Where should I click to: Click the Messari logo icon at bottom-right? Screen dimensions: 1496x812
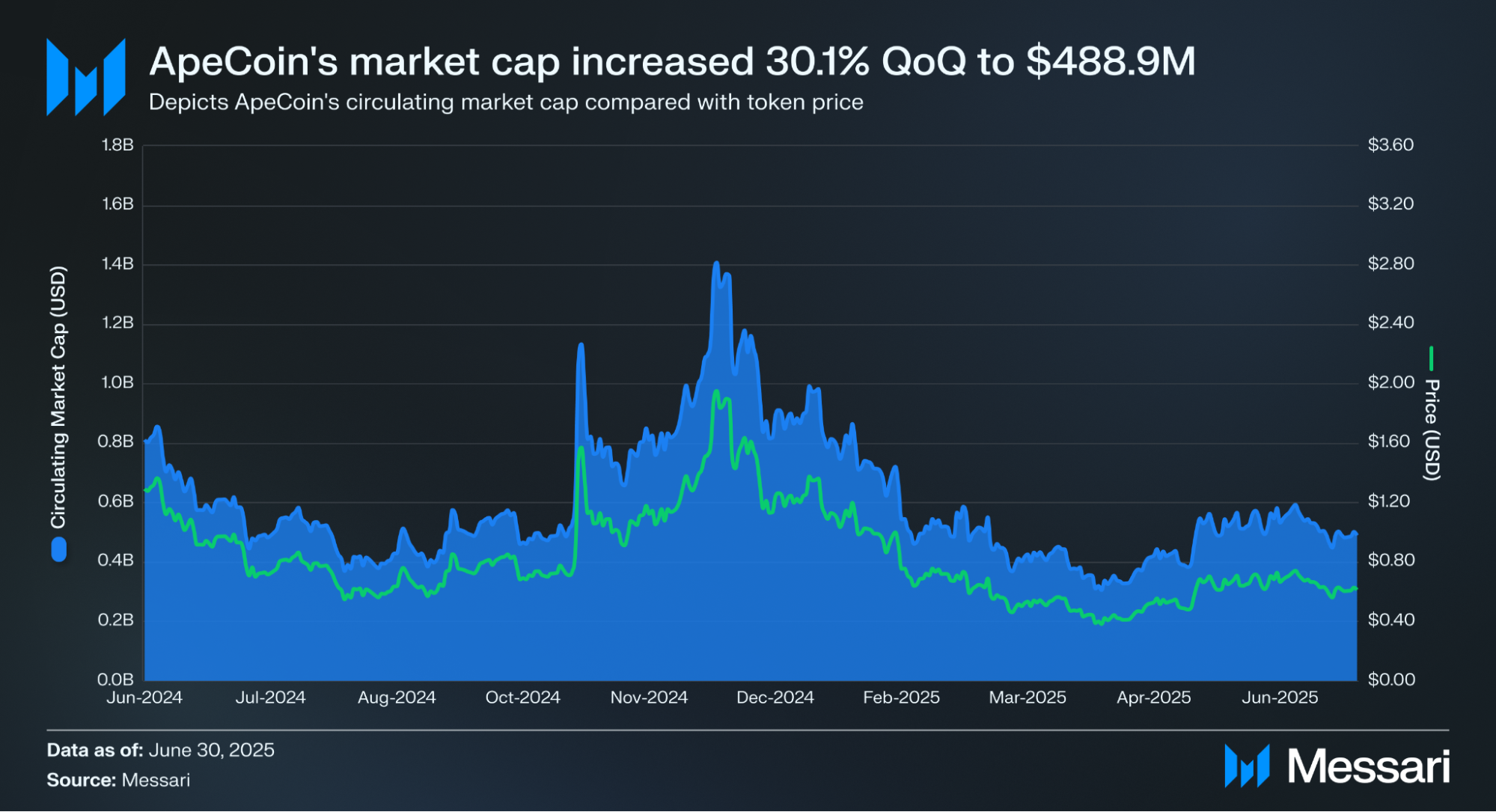click(1247, 766)
